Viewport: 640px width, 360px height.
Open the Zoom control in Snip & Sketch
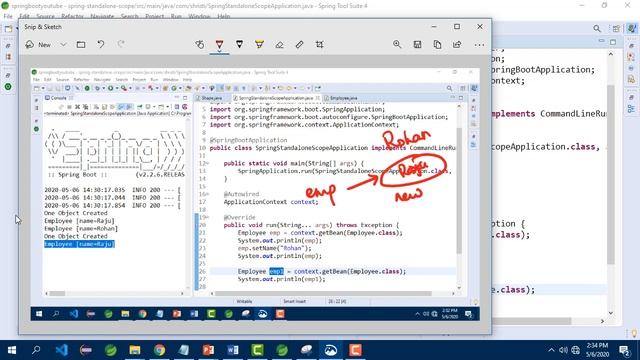[x=397, y=44]
